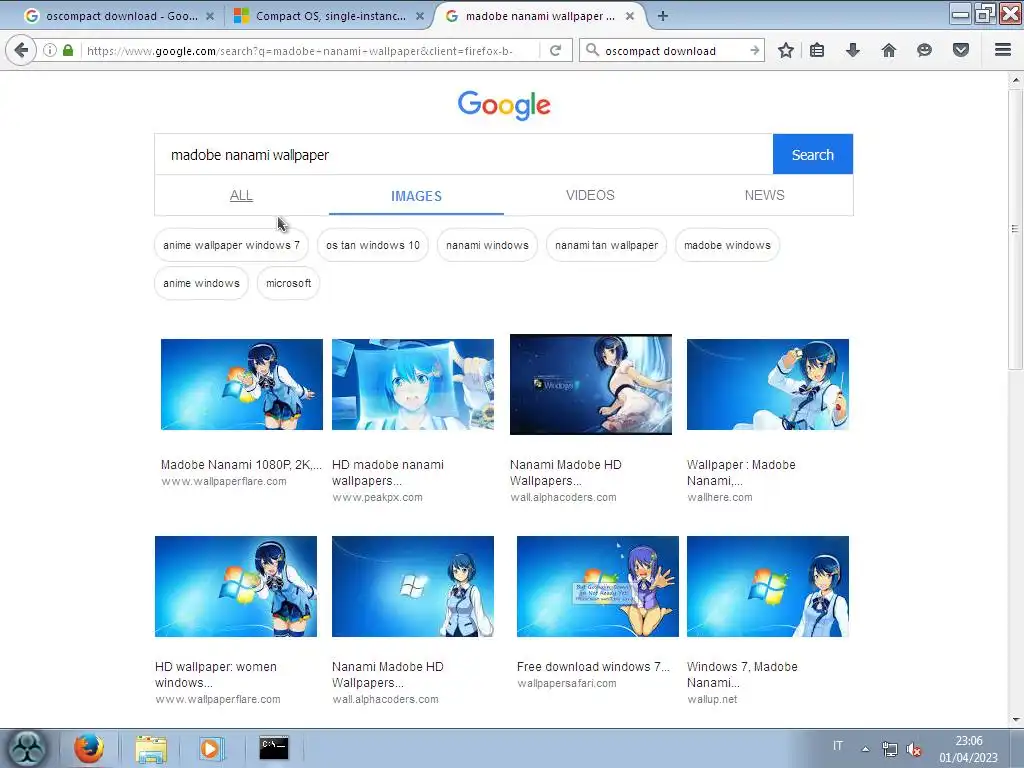The height and width of the screenshot is (768, 1024).
Task: Switch to the VIDEOS results tab
Action: tap(590, 195)
